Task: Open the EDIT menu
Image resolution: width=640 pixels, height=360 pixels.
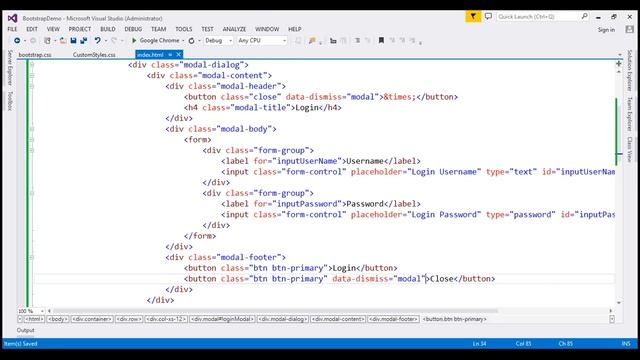Action: (32, 29)
